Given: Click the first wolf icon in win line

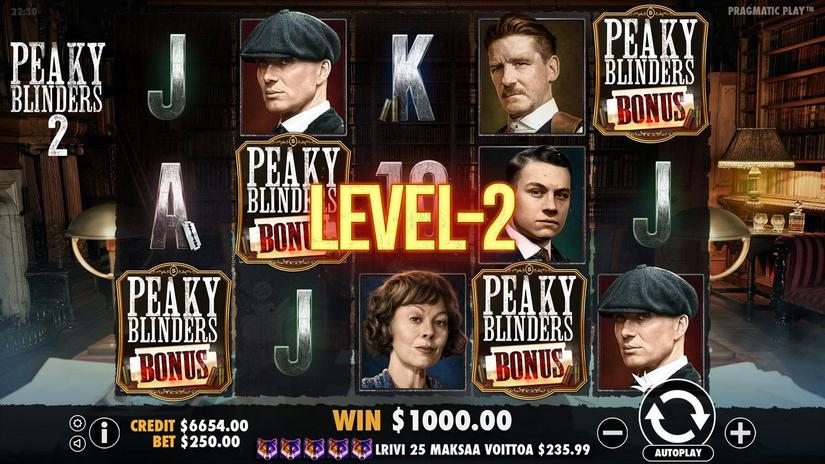Looking at the screenshot, I should (267, 449).
